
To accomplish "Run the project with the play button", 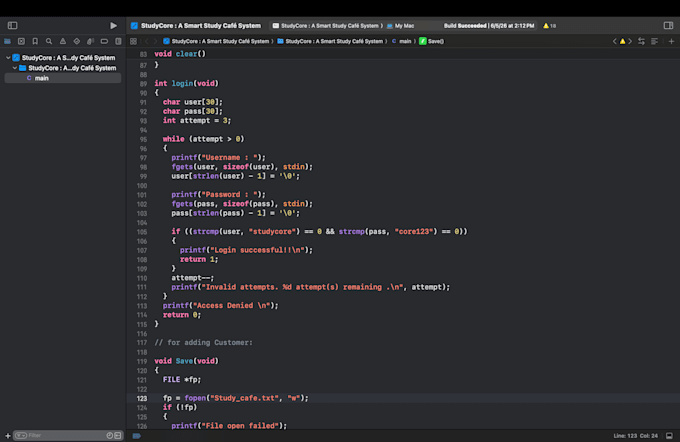I will tap(113, 26).
